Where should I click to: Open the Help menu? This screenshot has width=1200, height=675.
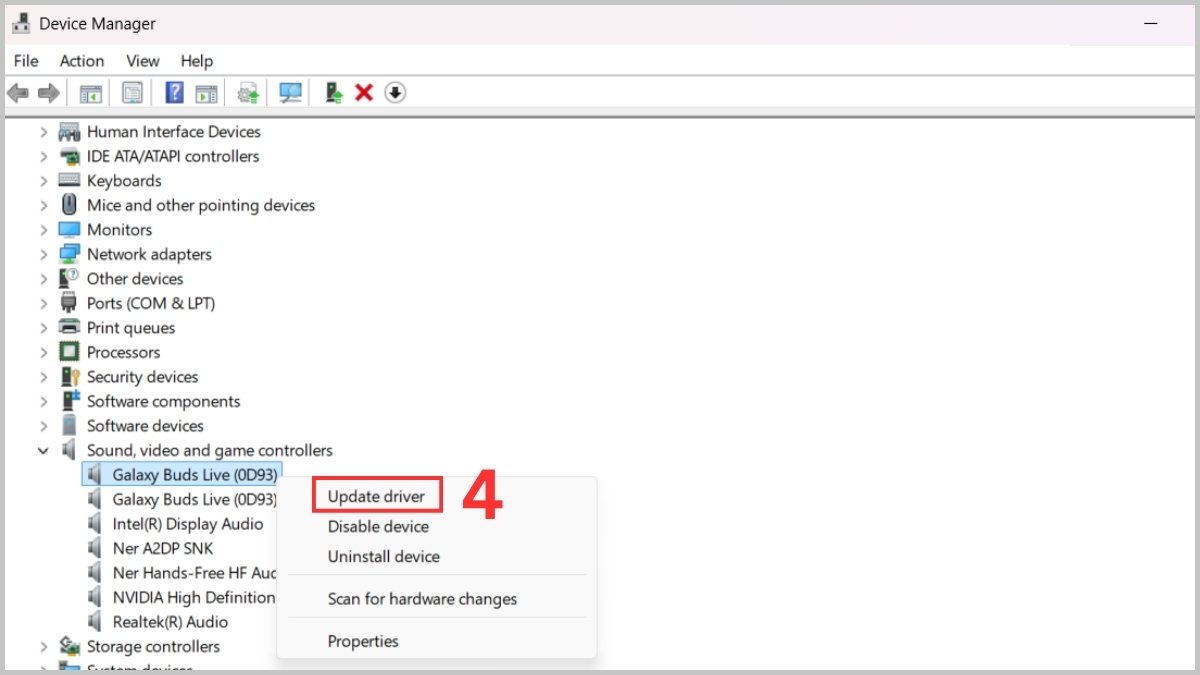point(197,61)
